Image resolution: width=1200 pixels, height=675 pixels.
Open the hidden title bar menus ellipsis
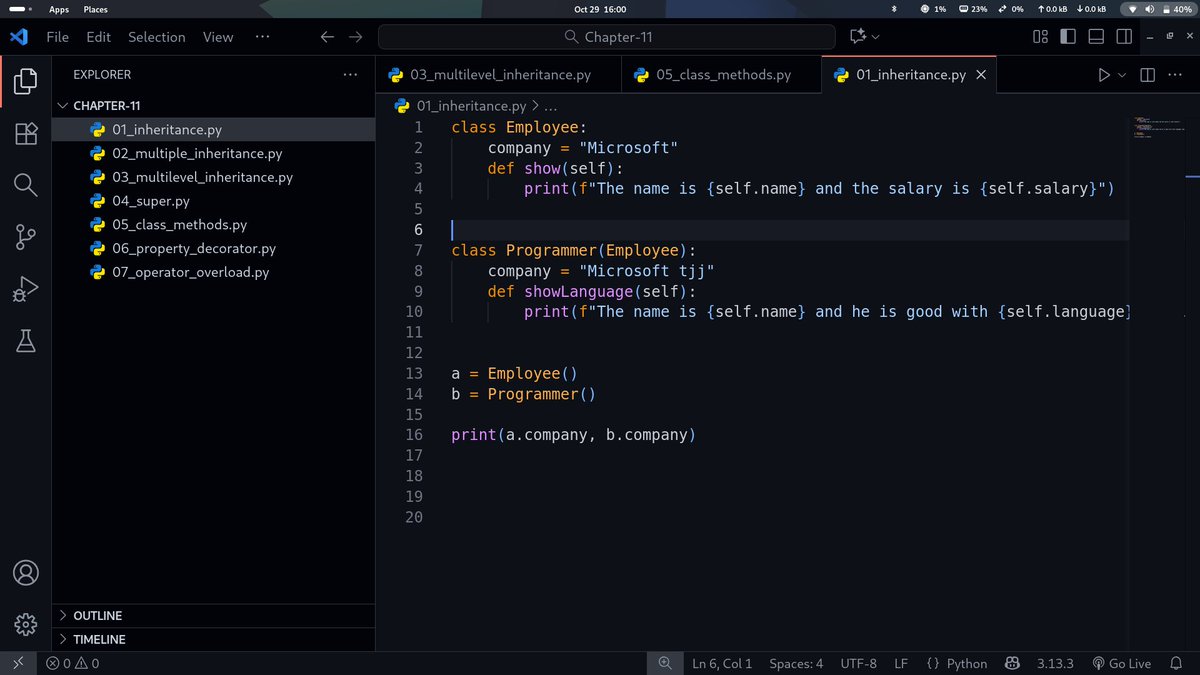tap(263, 37)
